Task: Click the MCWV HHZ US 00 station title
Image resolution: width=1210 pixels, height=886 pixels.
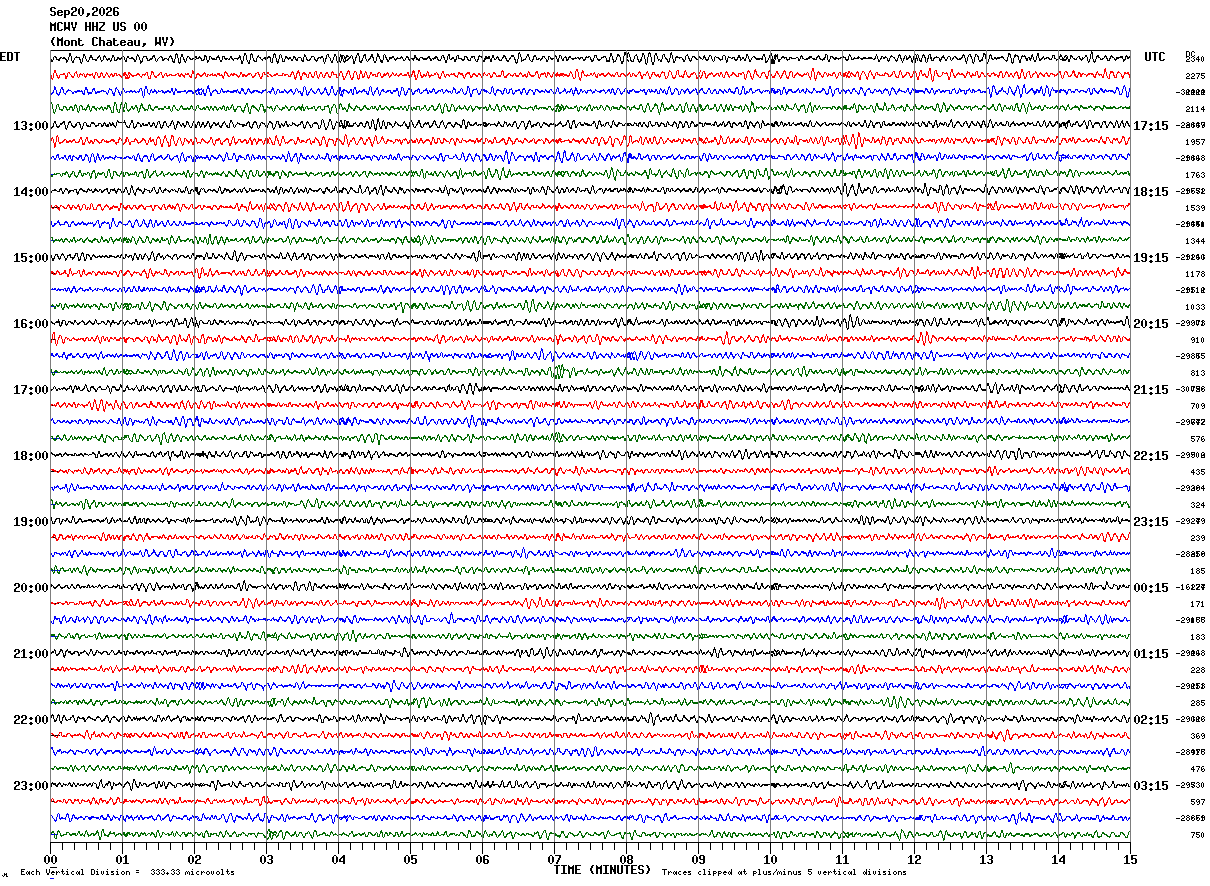Action: 98,27
